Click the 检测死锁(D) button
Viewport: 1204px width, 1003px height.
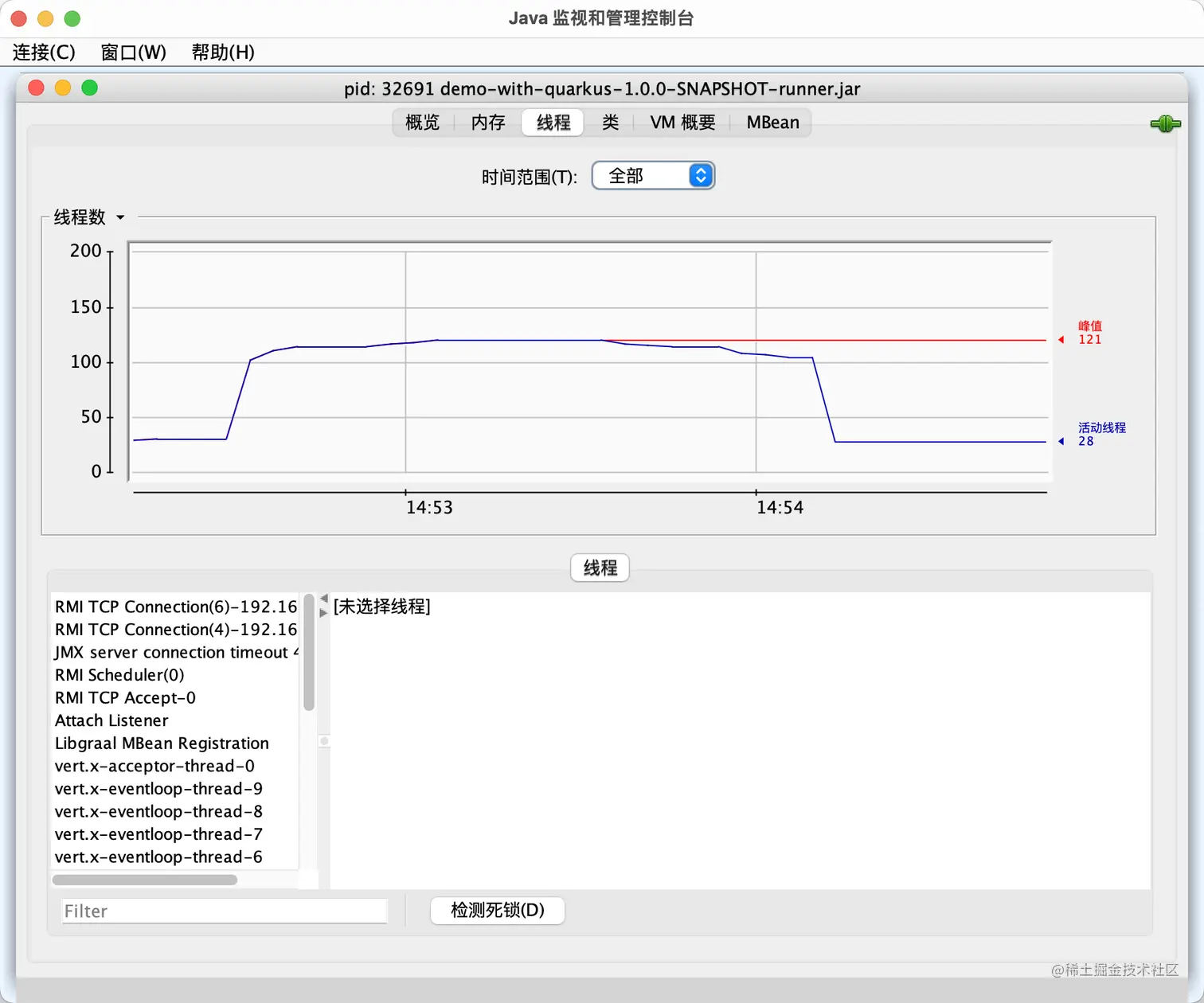click(x=498, y=911)
